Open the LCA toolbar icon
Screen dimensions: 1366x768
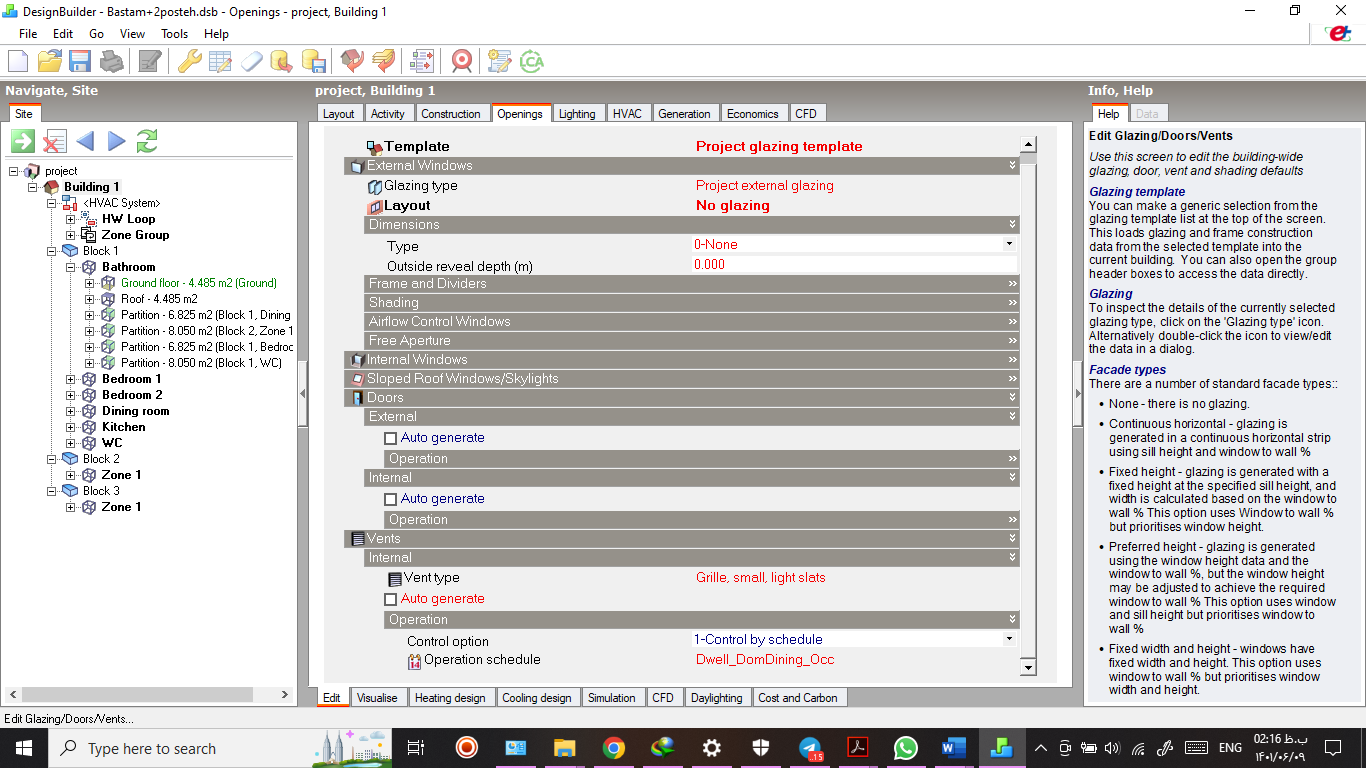click(x=531, y=61)
